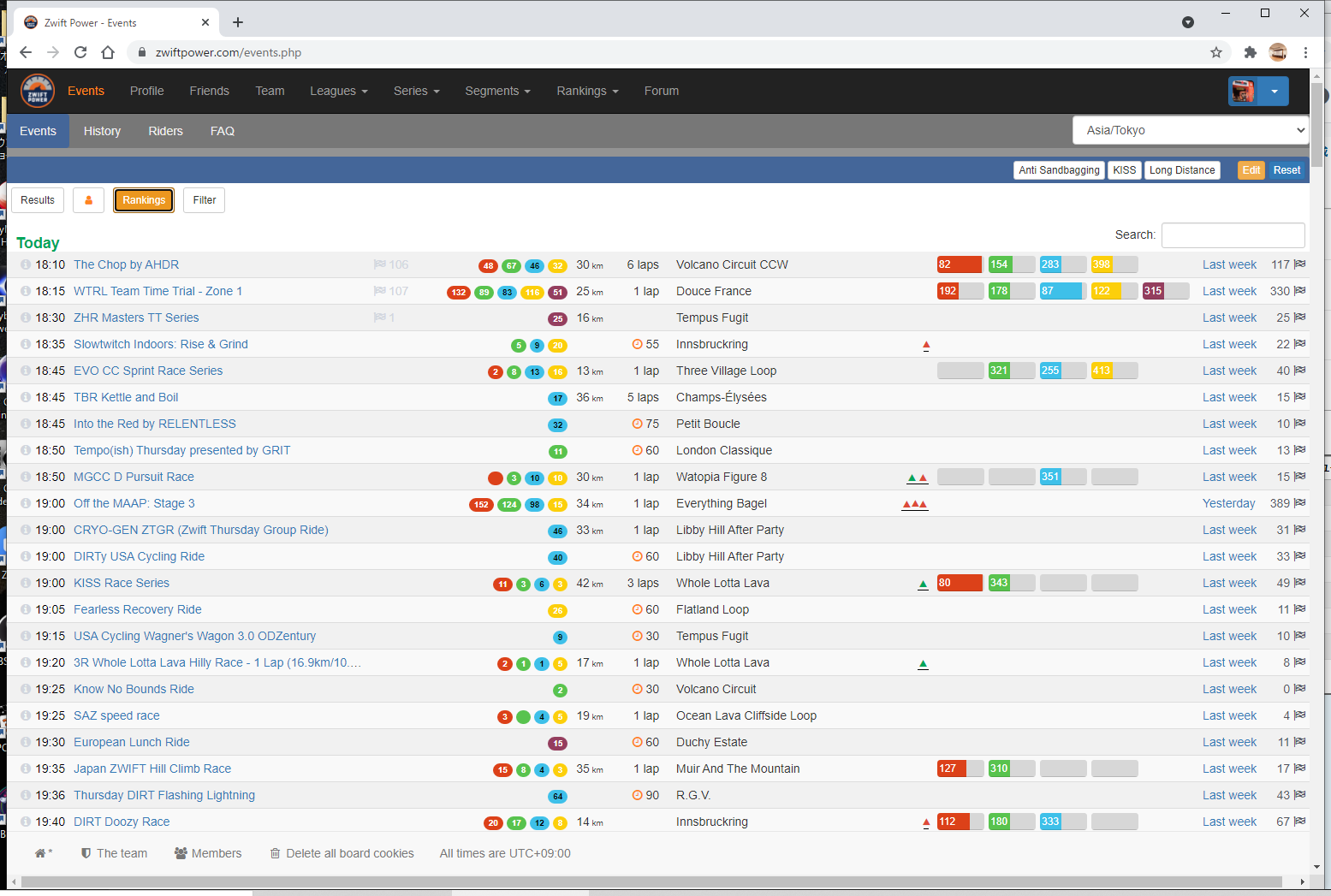
Task: Open the orange rider icon button
Action: point(88,200)
